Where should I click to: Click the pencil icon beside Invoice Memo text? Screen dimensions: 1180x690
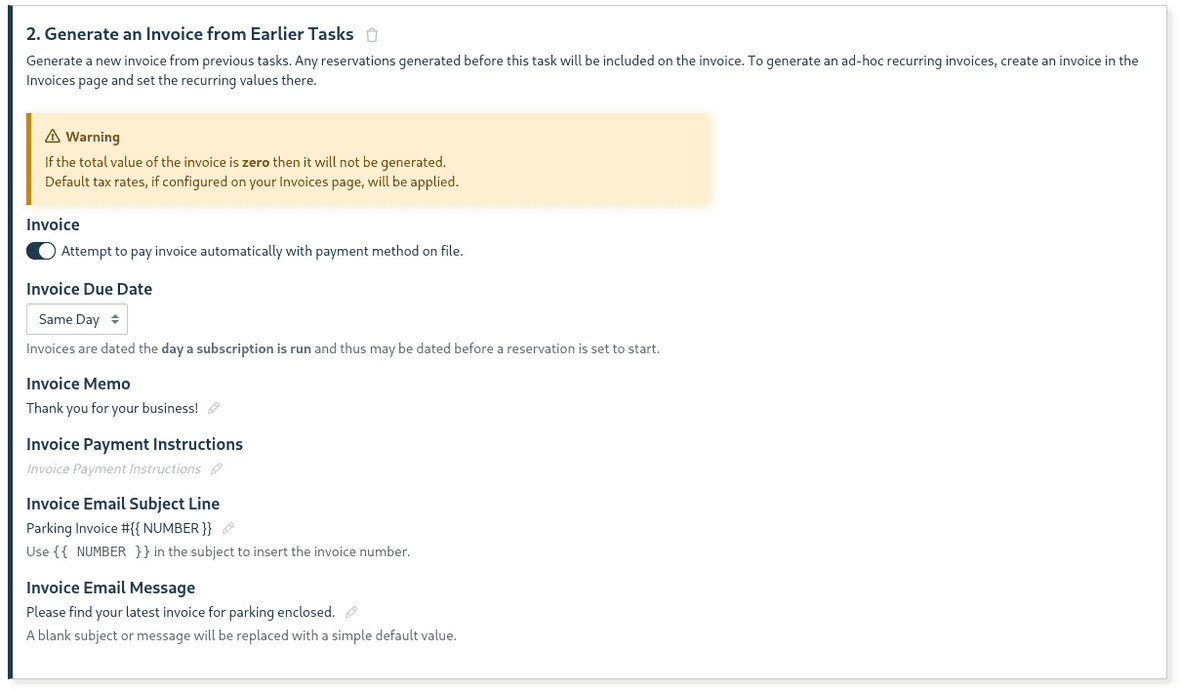pos(213,408)
